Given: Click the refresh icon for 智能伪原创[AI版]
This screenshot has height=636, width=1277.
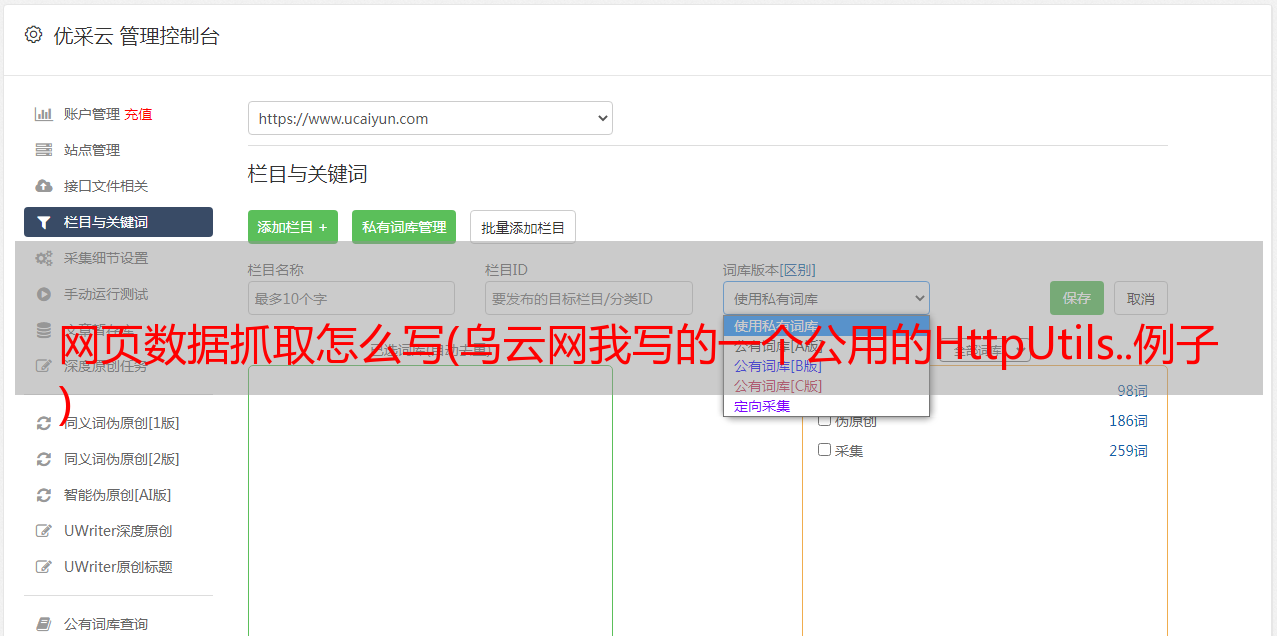Looking at the screenshot, I should coord(44,495).
